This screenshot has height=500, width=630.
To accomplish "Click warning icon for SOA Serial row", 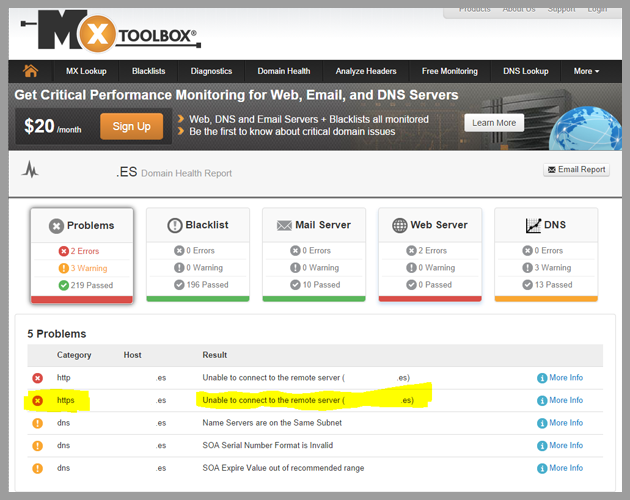I will point(37,445).
